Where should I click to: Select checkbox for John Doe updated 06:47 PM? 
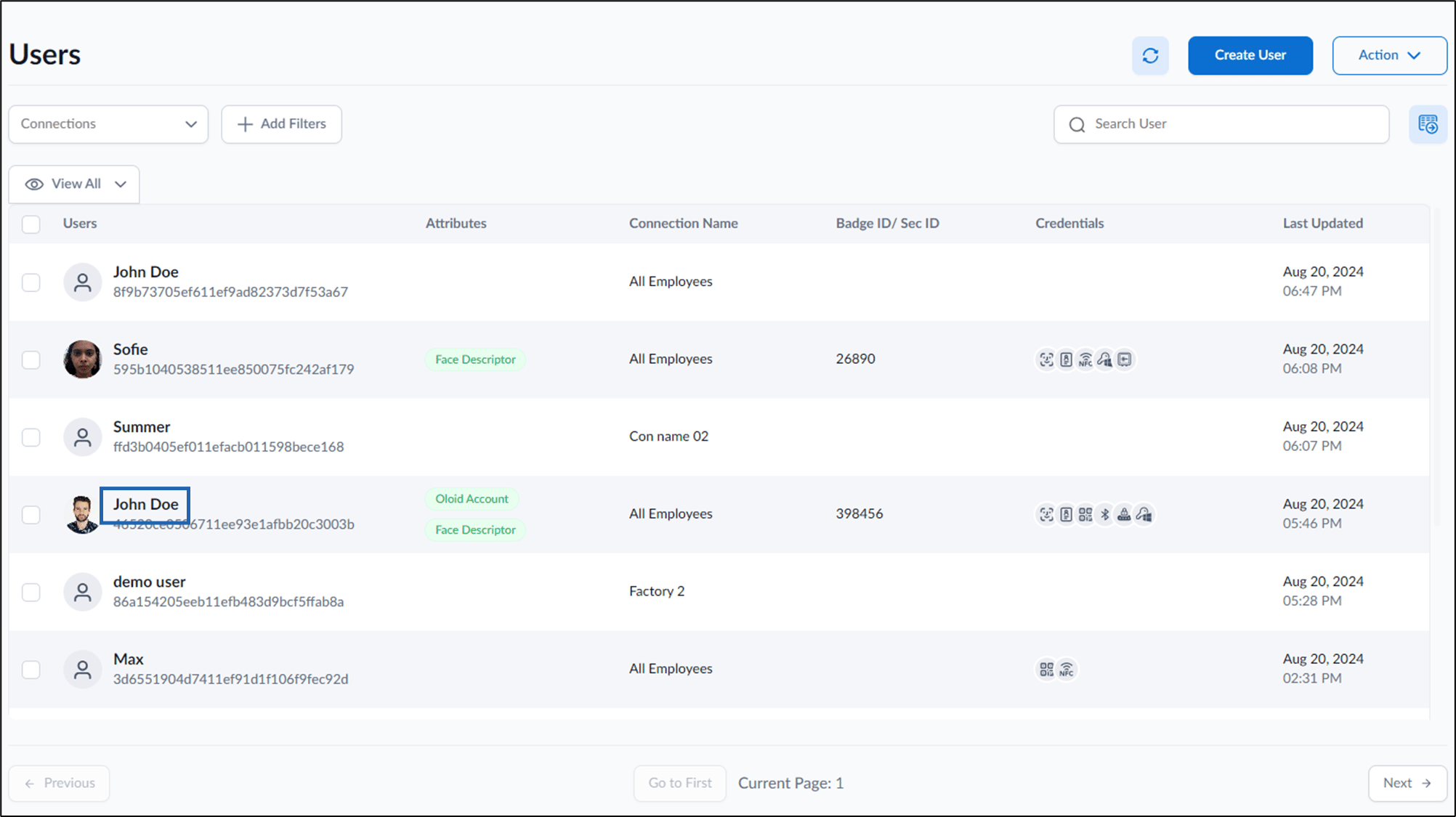coord(31,282)
